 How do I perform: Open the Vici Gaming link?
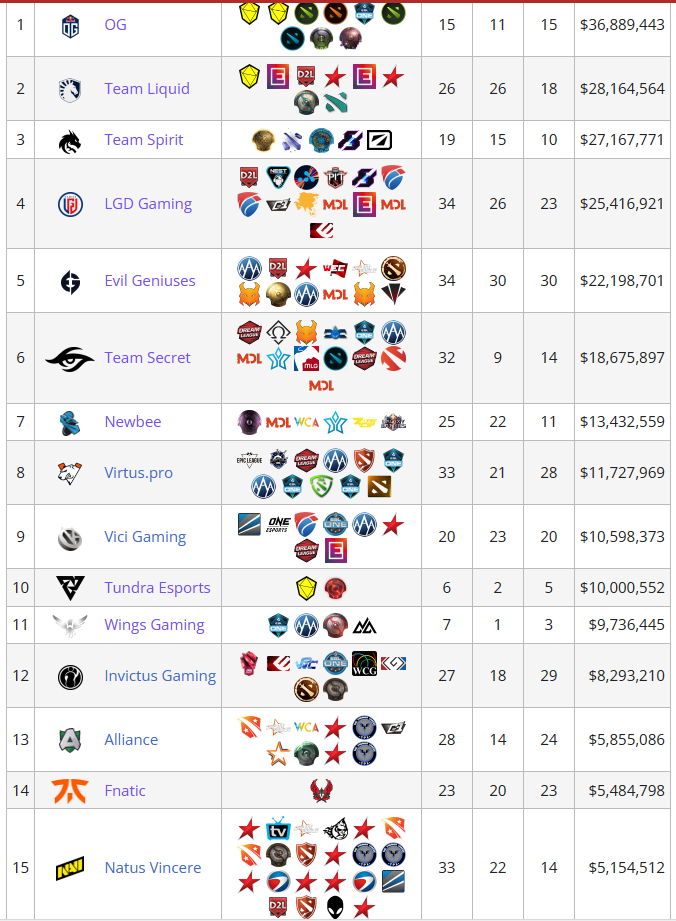(x=145, y=537)
